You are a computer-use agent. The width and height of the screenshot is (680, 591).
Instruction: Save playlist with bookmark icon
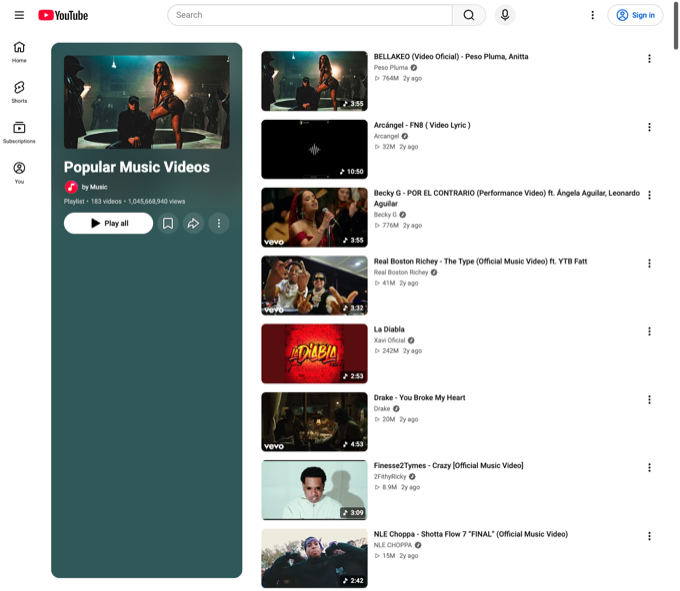coord(168,223)
